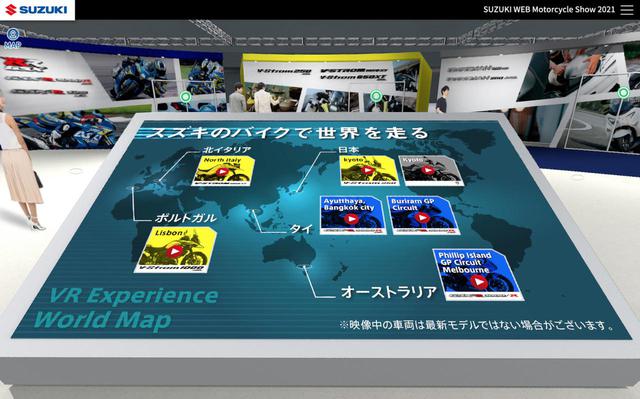
Task: Click the SUZUKI WEB Motorcycle Show 2021 title
Action: coord(549,10)
